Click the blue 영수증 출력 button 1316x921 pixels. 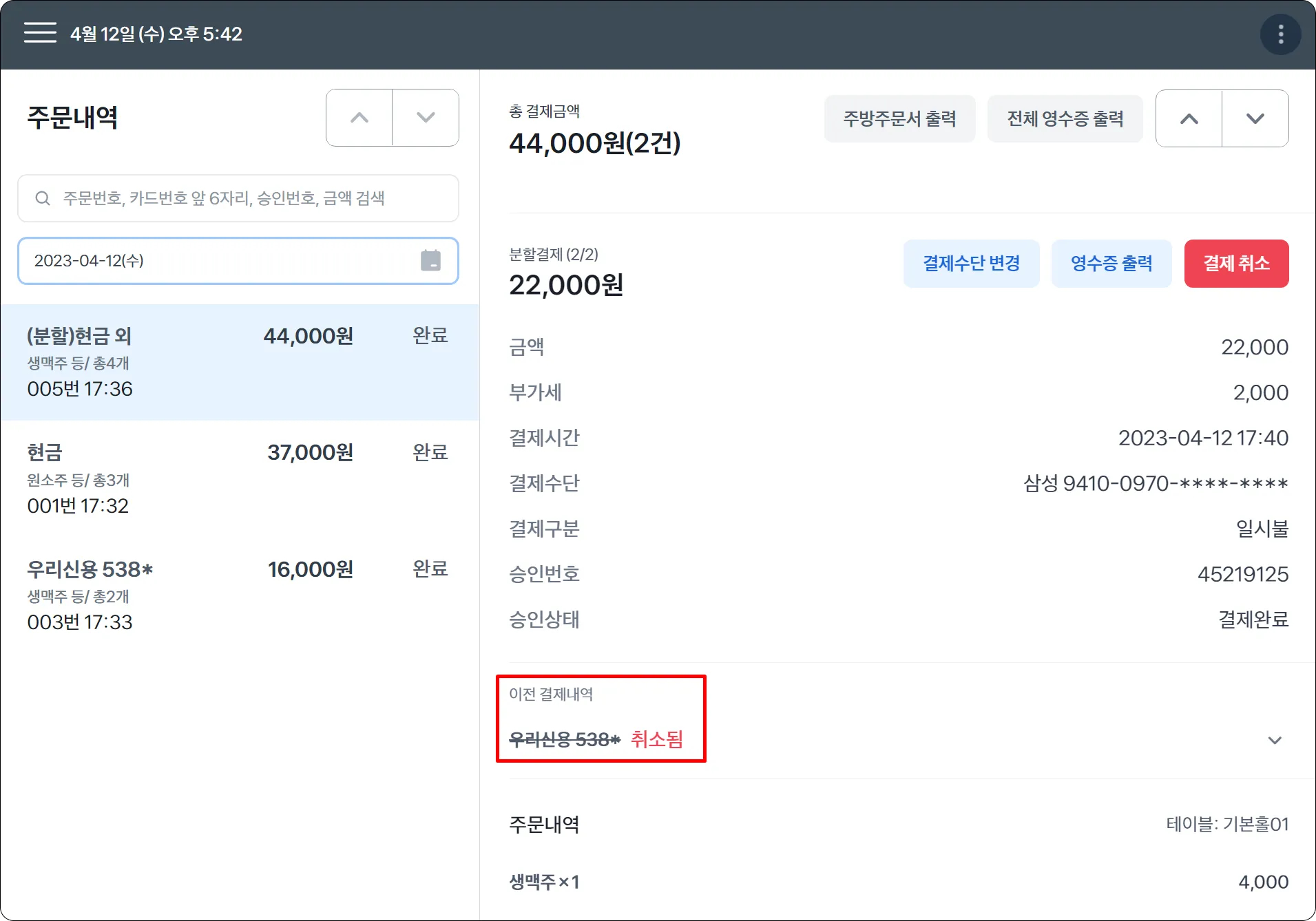(x=1111, y=264)
